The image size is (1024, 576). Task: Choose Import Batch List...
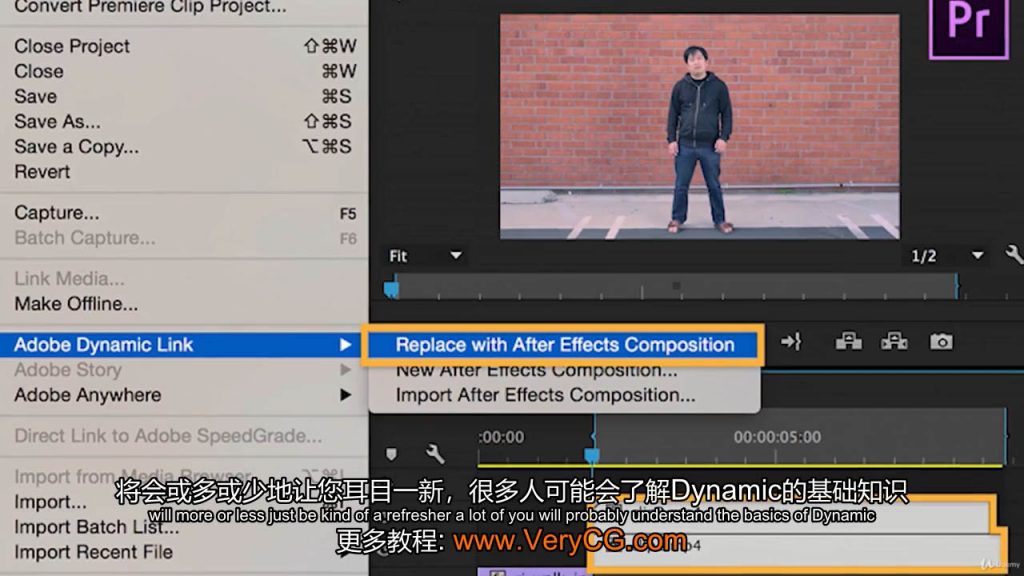(184, 527)
